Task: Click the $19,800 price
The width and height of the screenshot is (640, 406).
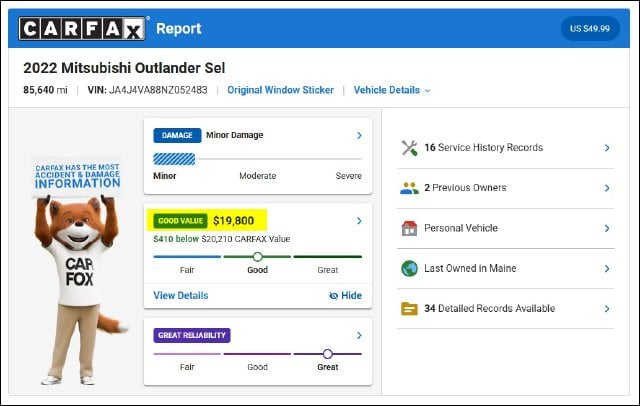Action: coord(233,221)
